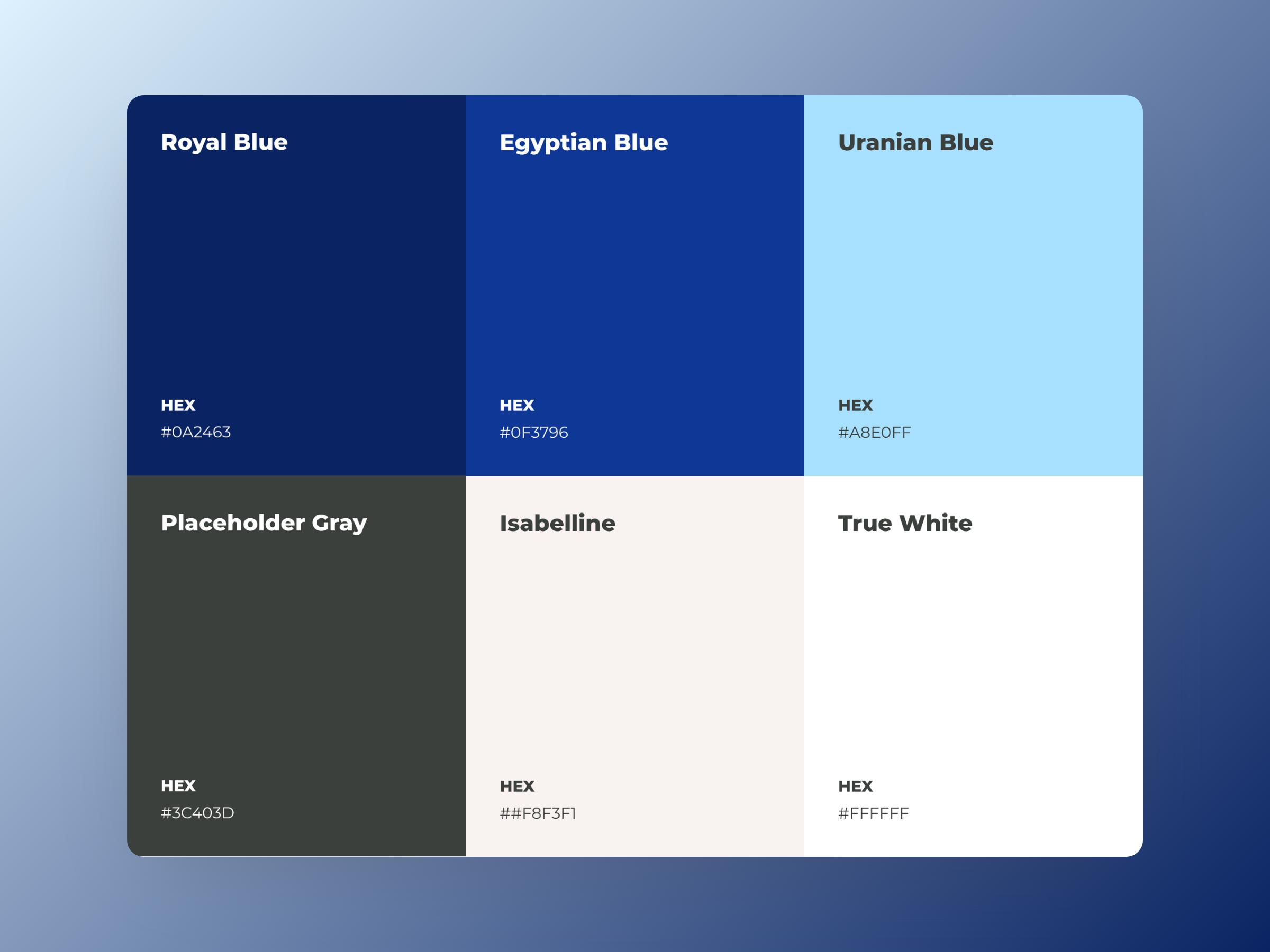Click hex code #0A2463
1270x952 pixels.
point(196,432)
